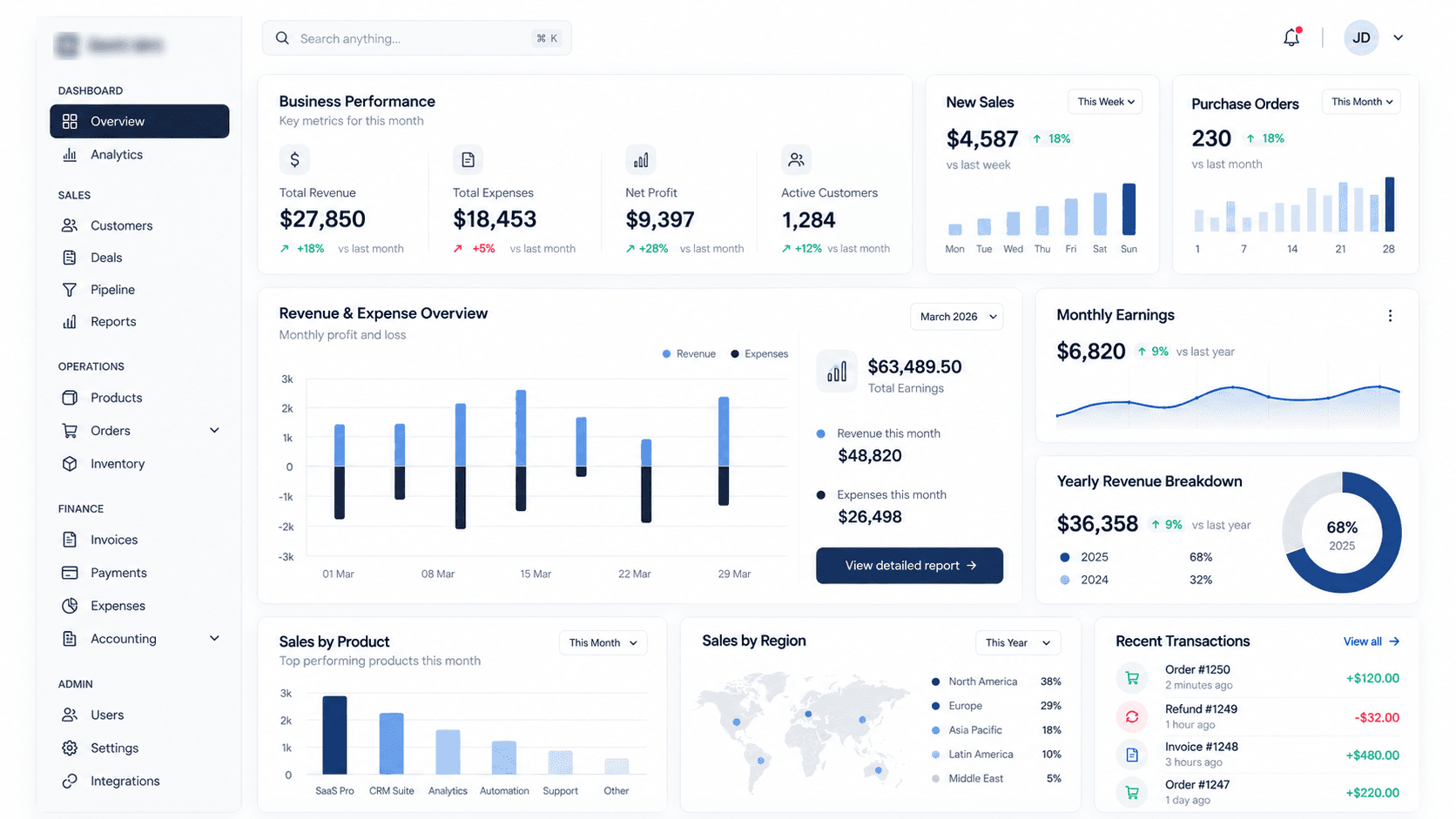This screenshot has height=819, width=1456.
Task: Click the Payments card icon in sidebar
Action: coord(70,573)
